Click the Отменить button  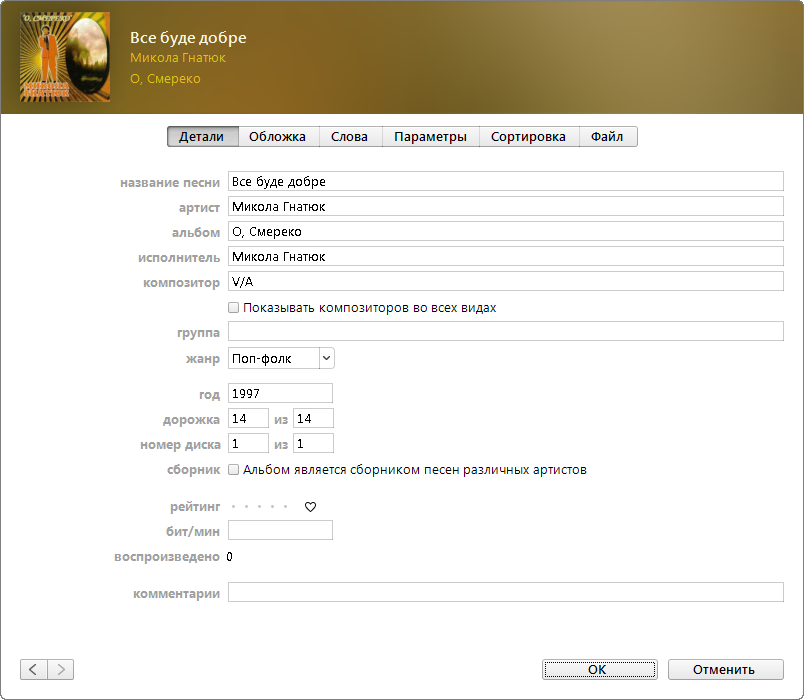[x=725, y=669]
